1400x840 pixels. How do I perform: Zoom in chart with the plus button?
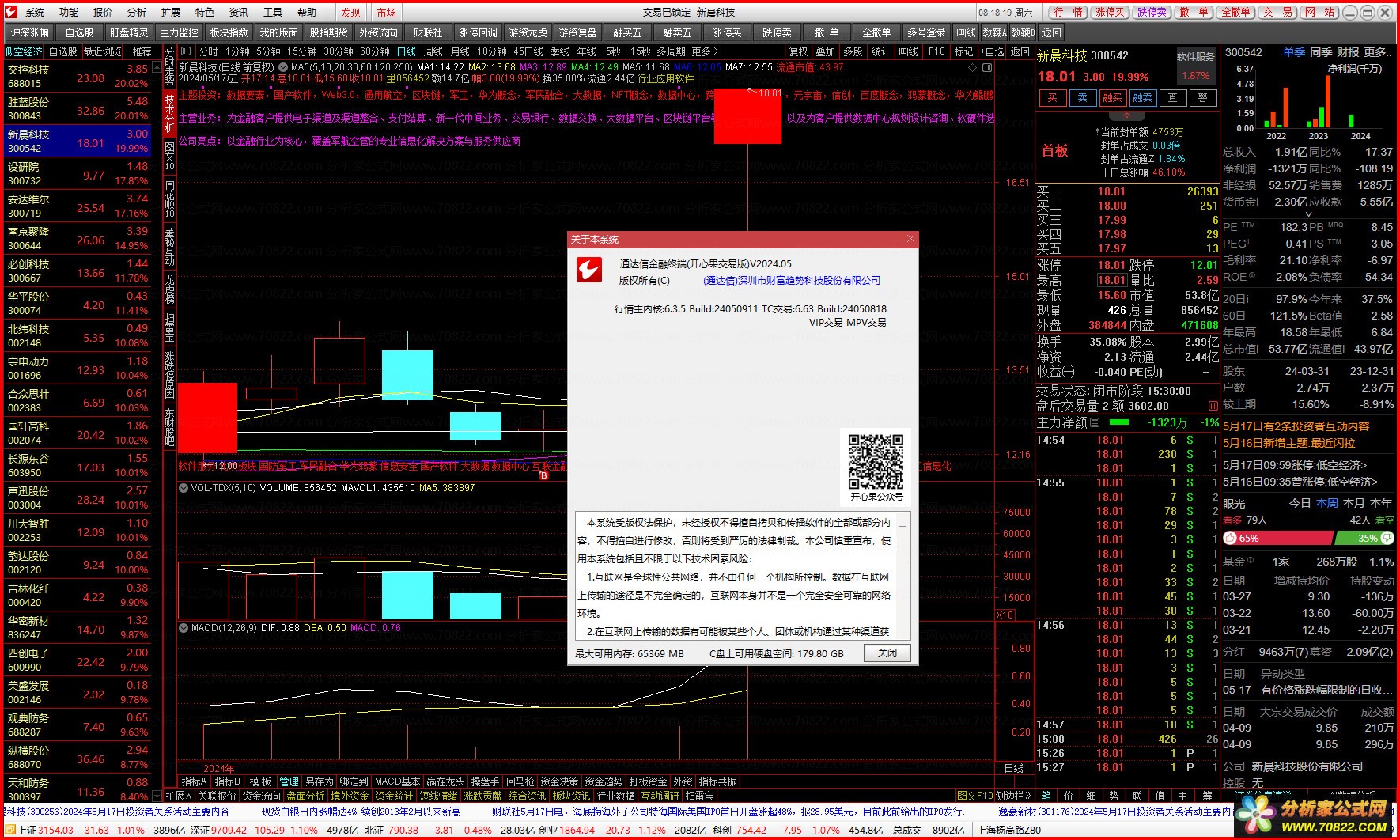(x=1005, y=781)
